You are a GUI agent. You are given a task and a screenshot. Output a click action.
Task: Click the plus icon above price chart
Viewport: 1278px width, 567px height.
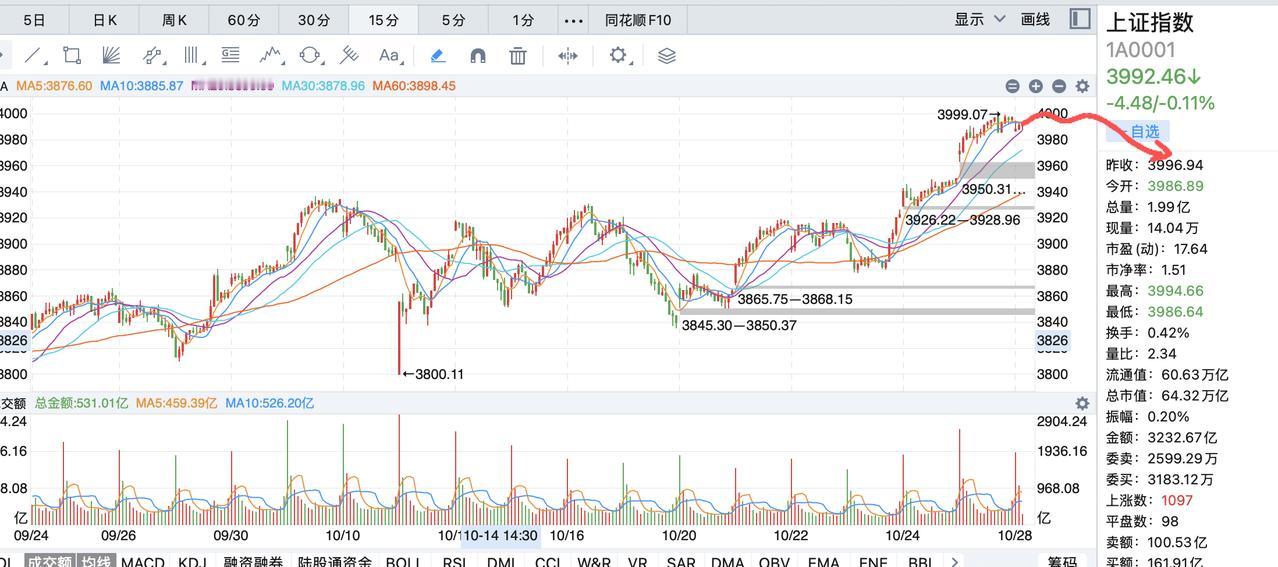point(1036,87)
